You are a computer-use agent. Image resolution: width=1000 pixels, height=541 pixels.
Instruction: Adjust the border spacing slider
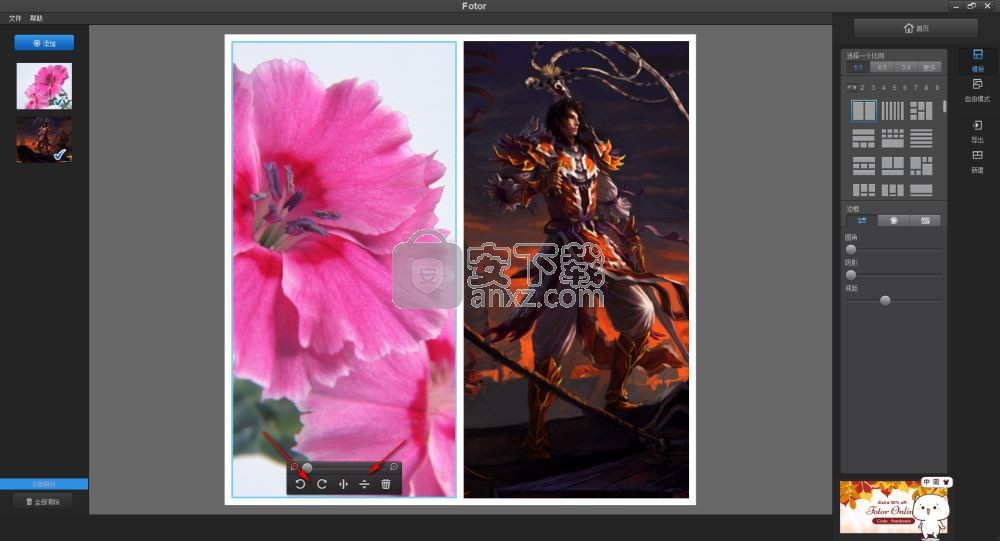point(885,300)
